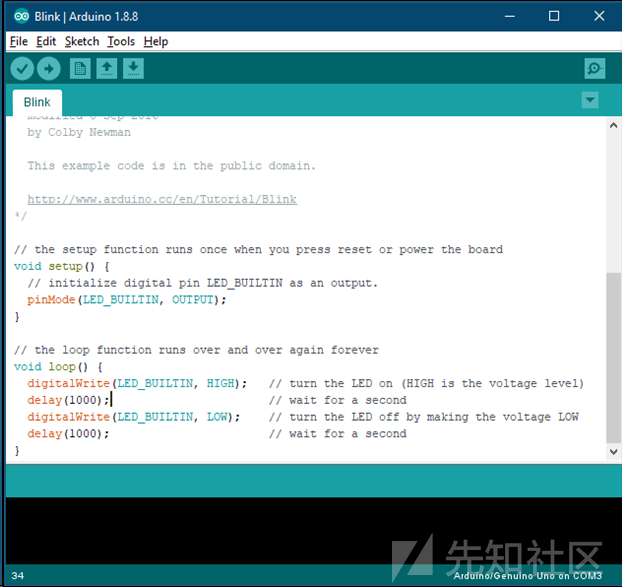Click the editor scrollbar up arrow
Viewport: 622px width, 587px height.
(x=613, y=125)
